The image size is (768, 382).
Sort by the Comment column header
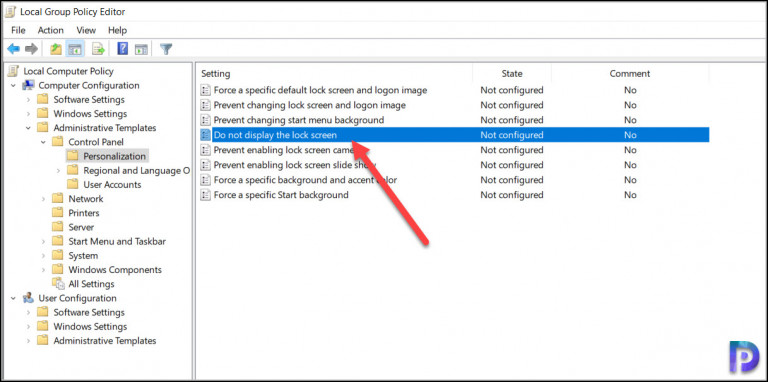click(x=630, y=73)
